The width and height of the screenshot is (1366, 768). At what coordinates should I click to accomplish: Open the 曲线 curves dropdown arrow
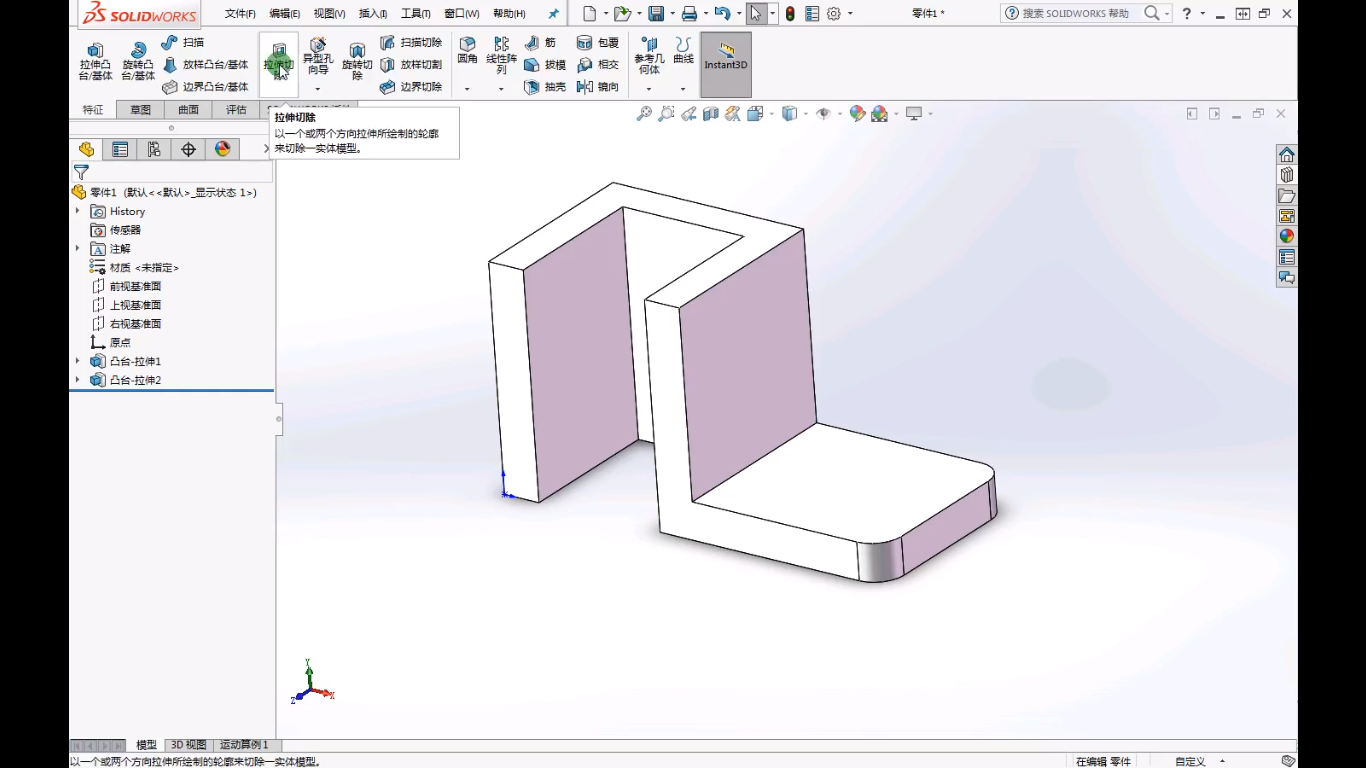pos(683,89)
